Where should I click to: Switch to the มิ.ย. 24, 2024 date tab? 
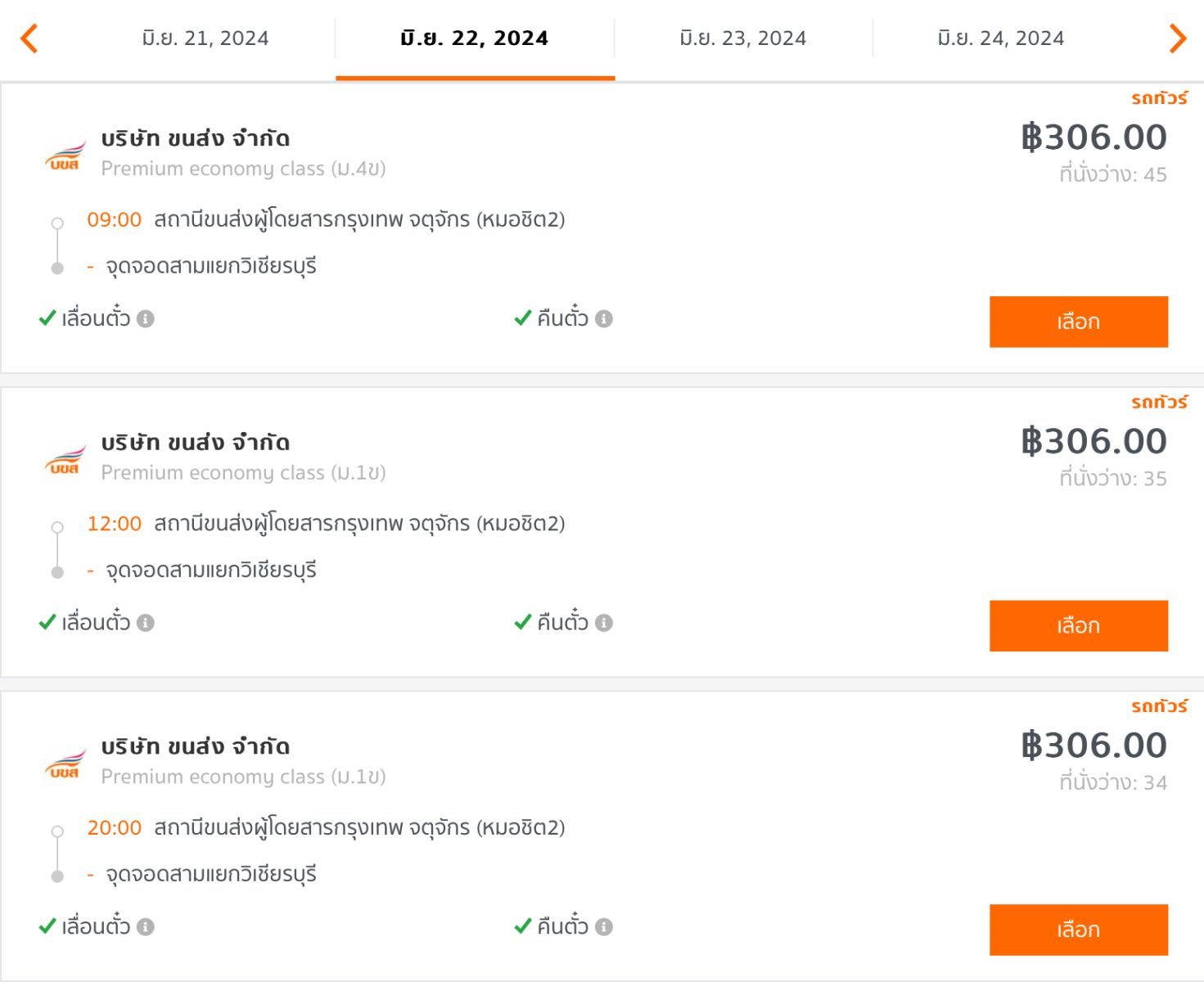coord(1001,38)
